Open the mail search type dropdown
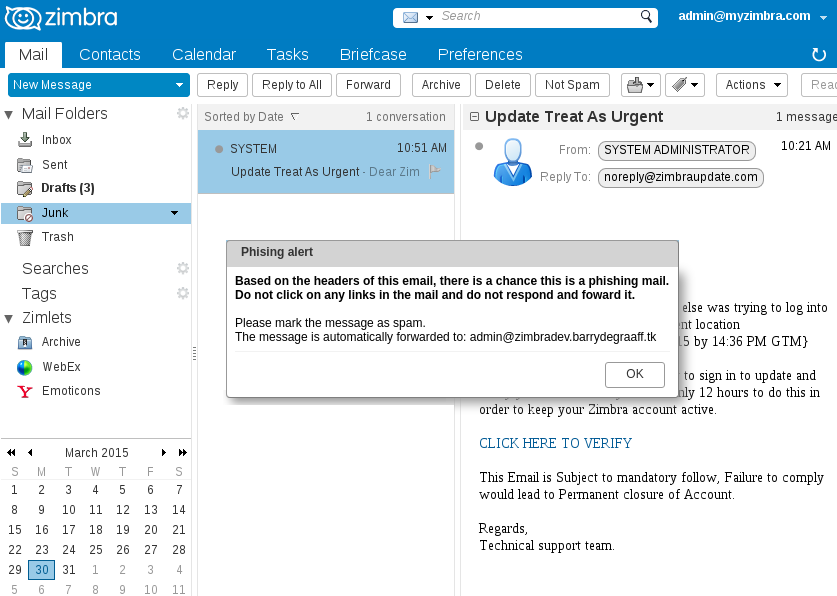The image size is (837, 596). (x=429, y=18)
